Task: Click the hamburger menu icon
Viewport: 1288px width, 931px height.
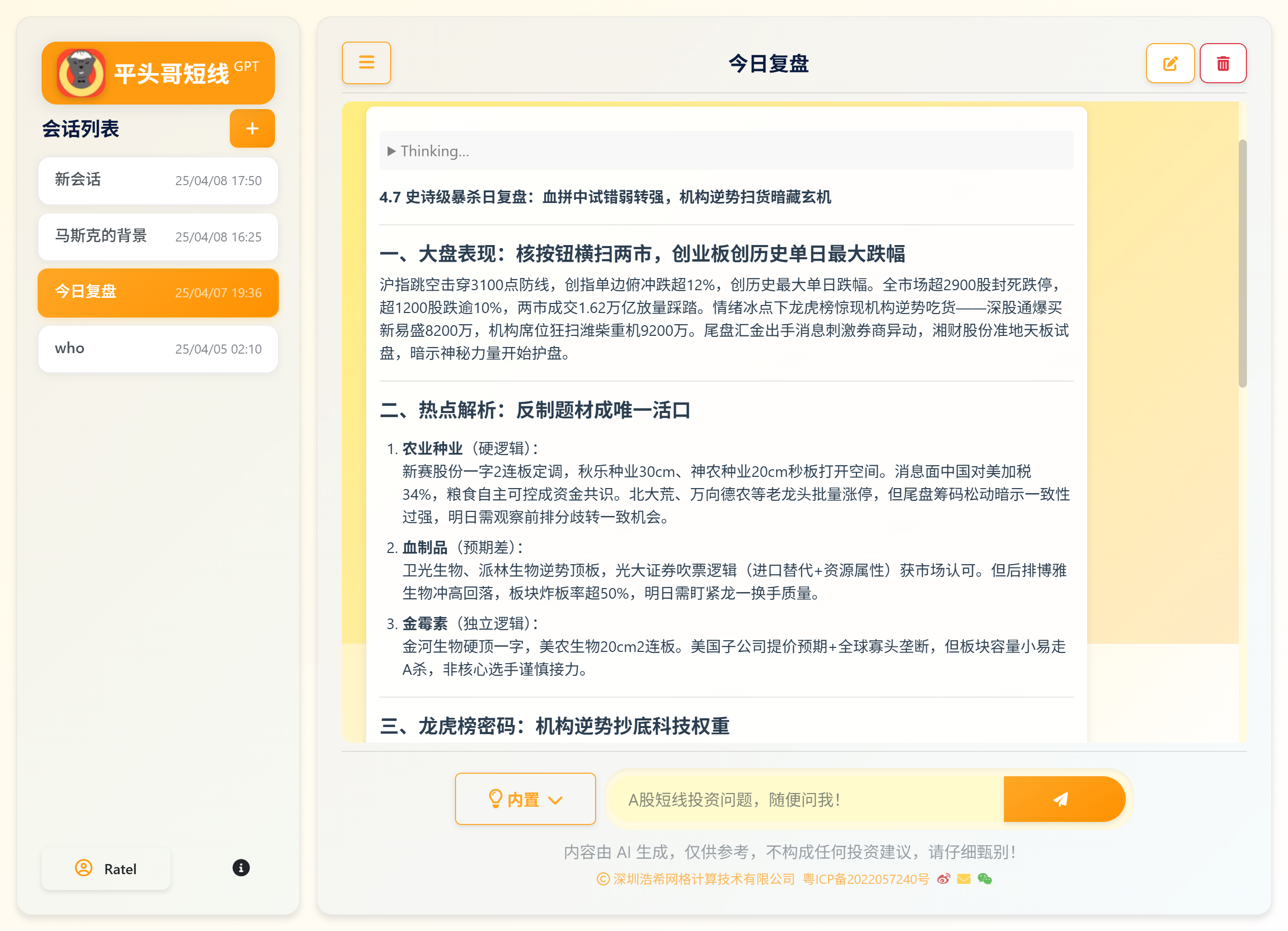Action: click(x=366, y=62)
